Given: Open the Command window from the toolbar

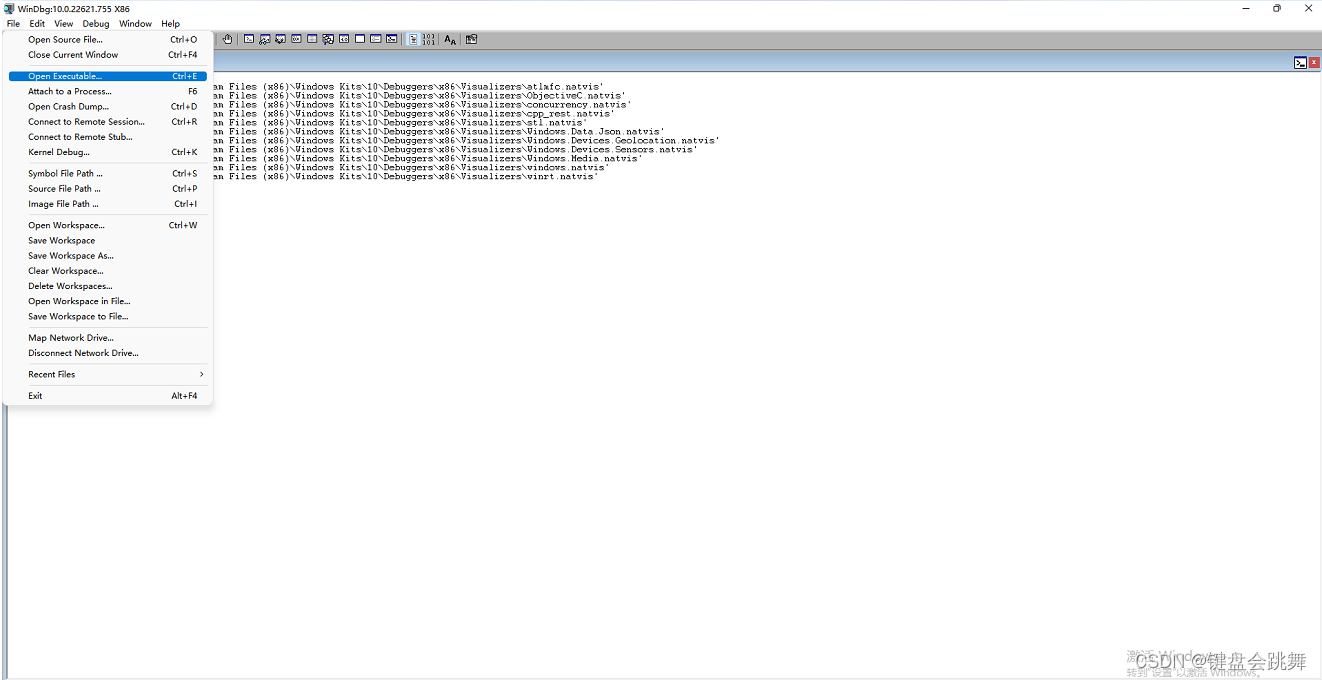Looking at the screenshot, I should (248, 39).
